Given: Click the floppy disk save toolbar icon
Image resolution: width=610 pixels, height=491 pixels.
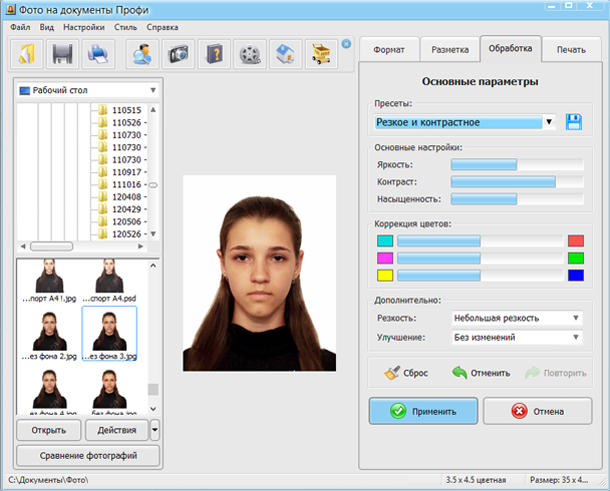Looking at the screenshot, I should click(x=62, y=54).
